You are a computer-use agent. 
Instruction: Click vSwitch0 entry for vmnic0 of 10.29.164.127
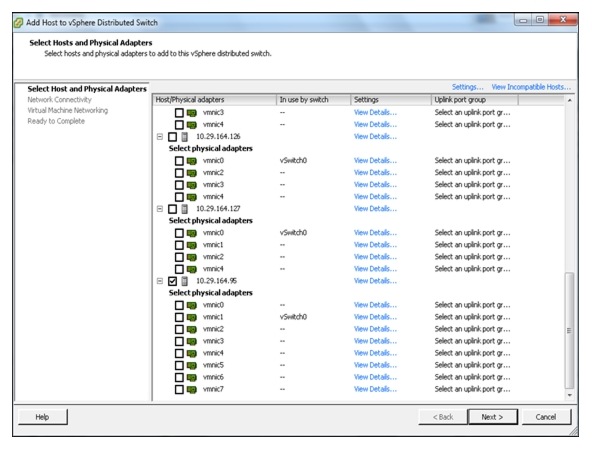pos(293,233)
